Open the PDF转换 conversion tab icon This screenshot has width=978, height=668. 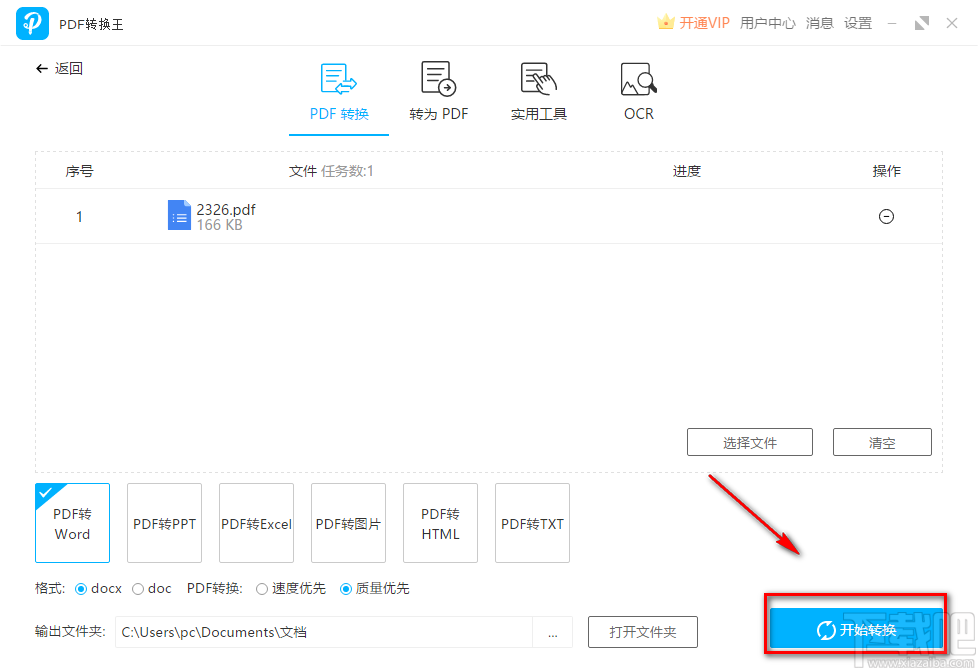tap(338, 78)
